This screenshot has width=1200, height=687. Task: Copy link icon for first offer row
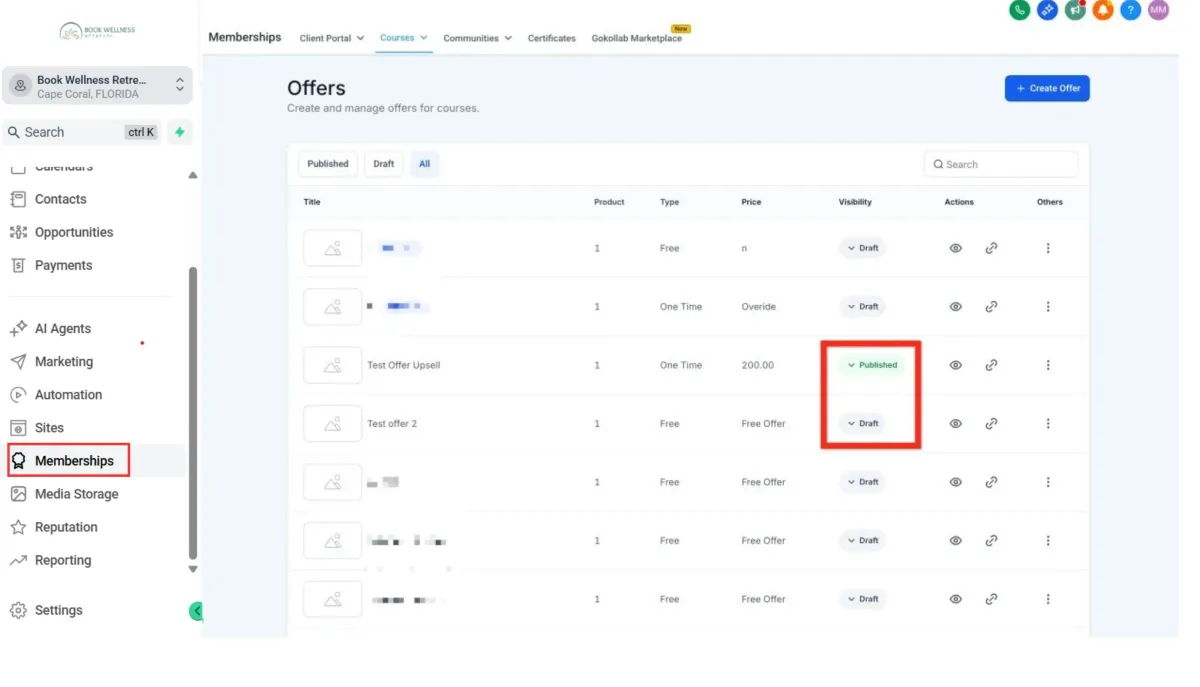tap(991, 248)
